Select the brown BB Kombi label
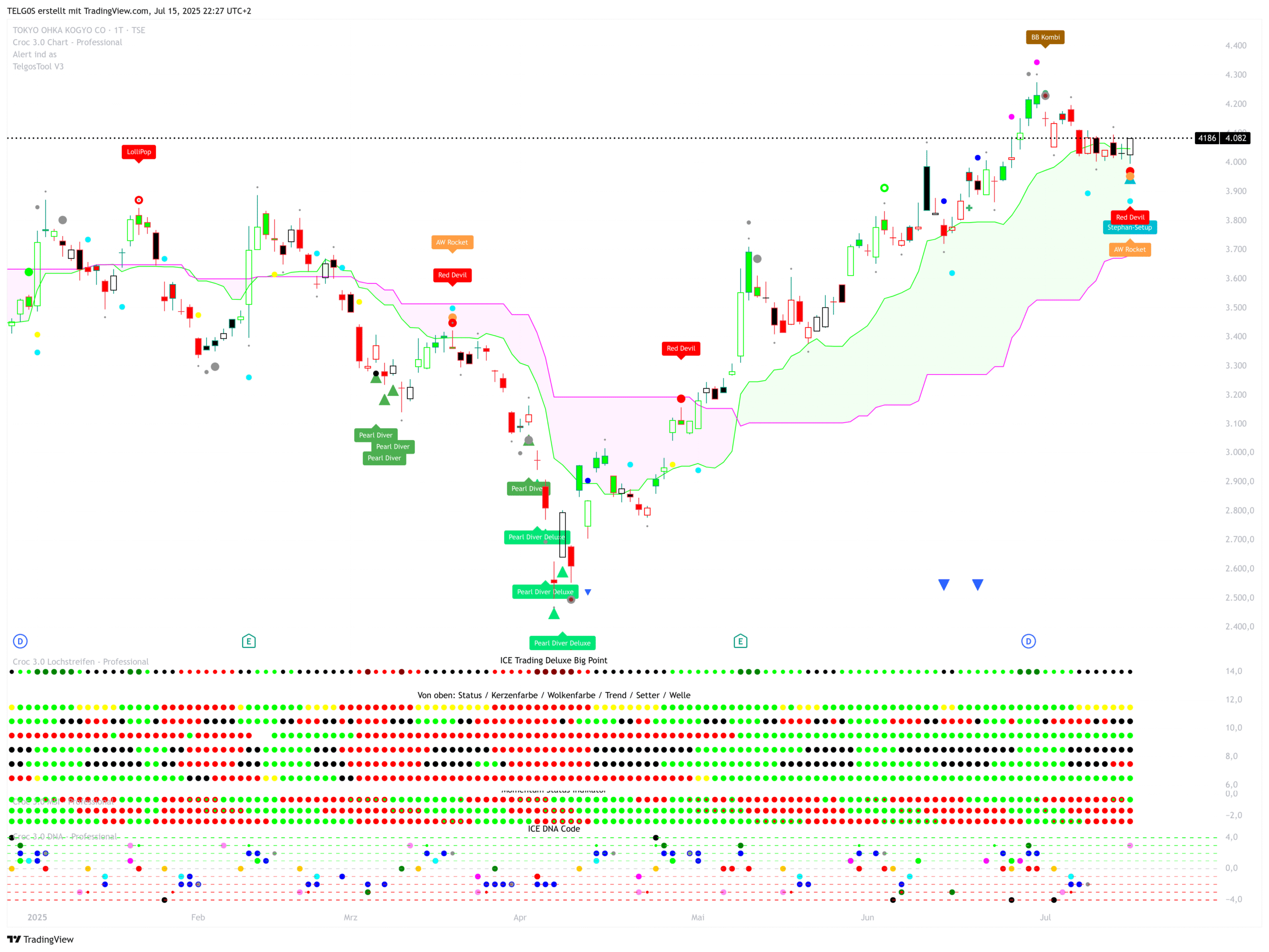The width and height of the screenshot is (1269, 952). [1045, 37]
